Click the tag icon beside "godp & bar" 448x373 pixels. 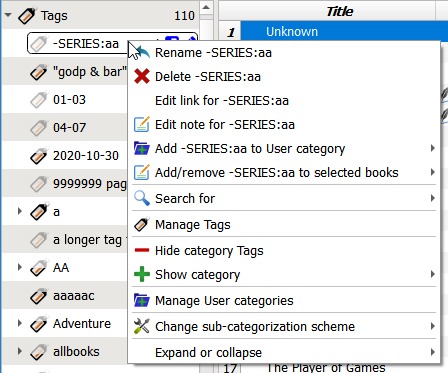pyautogui.click(x=39, y=72)
